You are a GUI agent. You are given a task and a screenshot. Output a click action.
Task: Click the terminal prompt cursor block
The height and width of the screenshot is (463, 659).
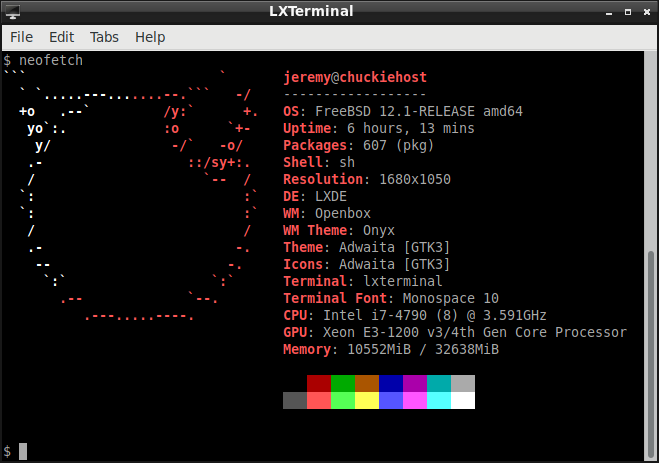23,451
